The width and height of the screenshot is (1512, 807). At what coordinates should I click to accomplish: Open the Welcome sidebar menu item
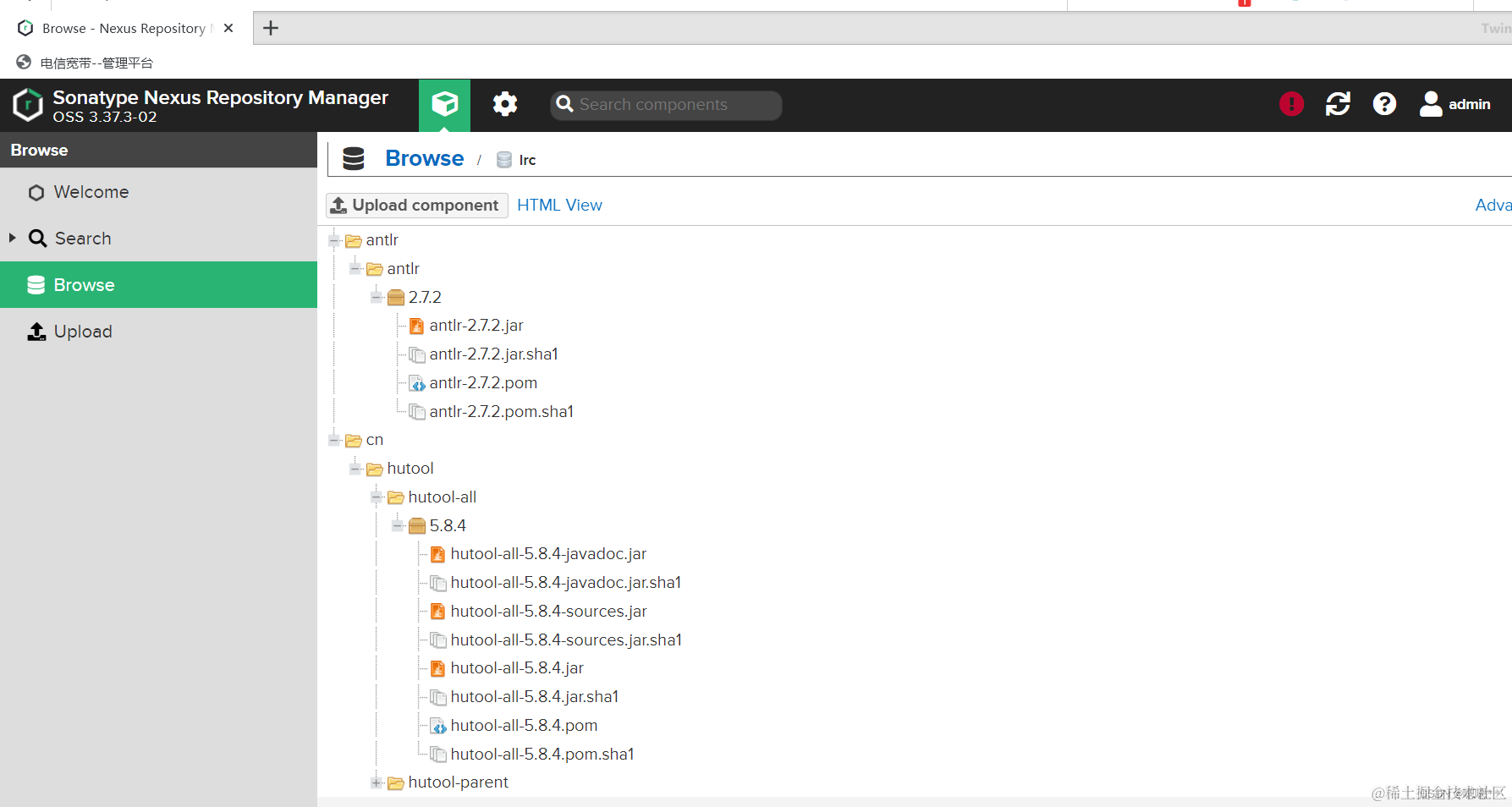tap(158, 192)
